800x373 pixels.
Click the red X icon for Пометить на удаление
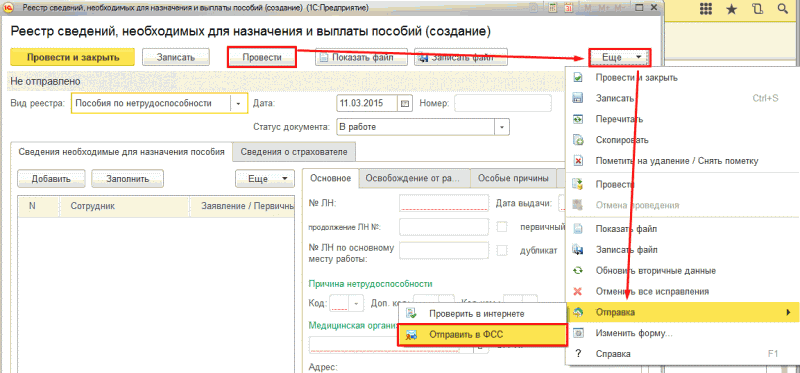(578, 161)
